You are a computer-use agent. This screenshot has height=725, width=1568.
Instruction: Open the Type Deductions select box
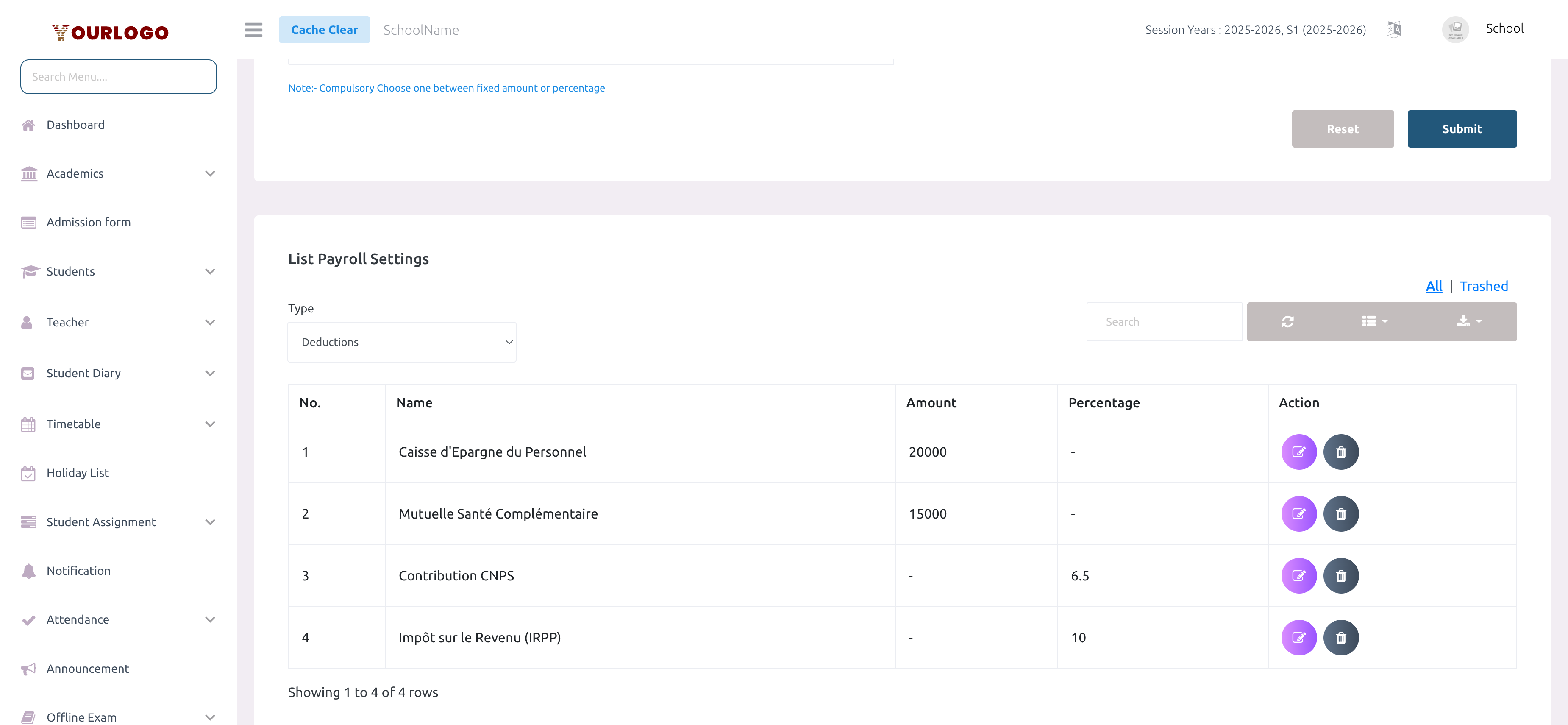(x=402, y=342)
